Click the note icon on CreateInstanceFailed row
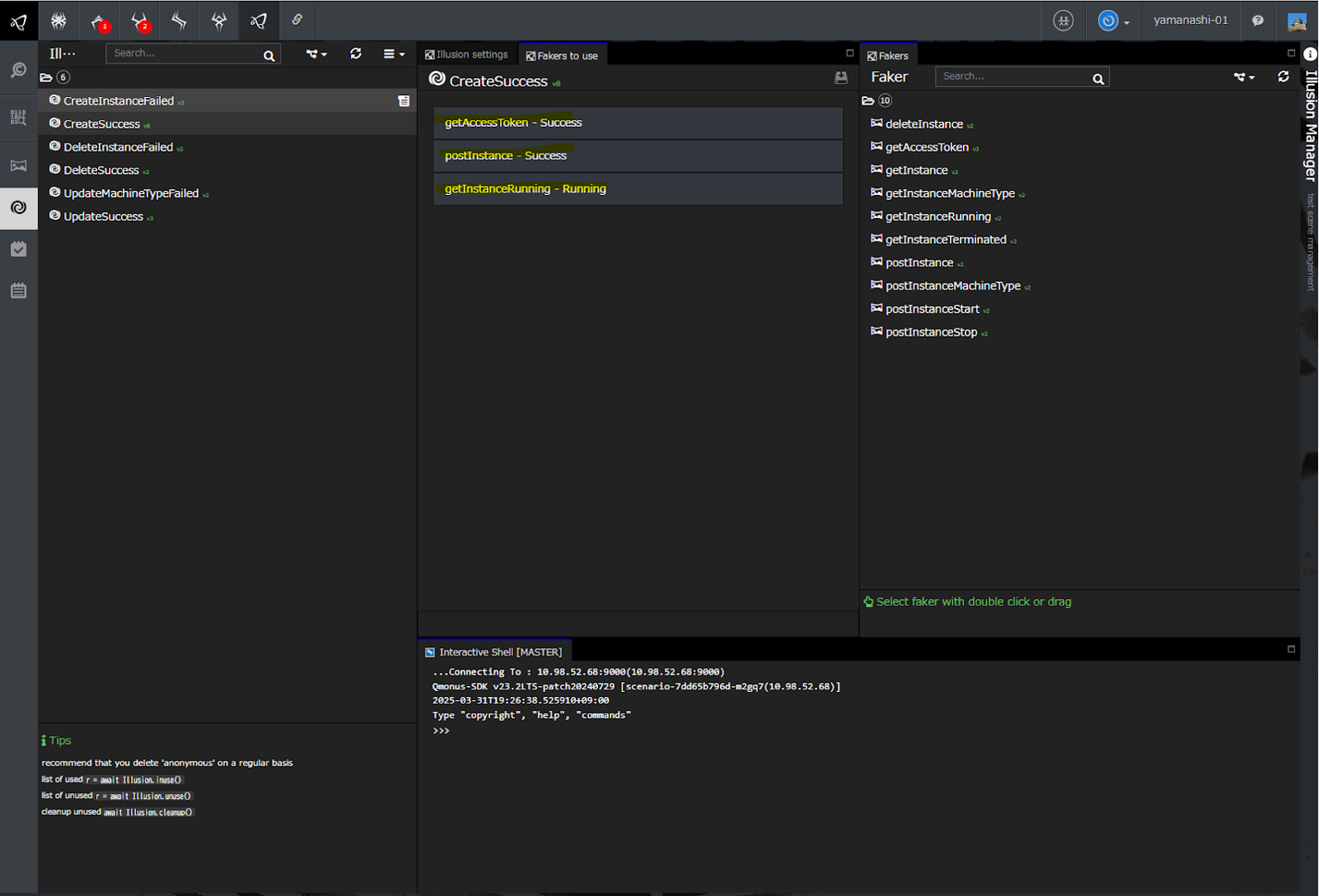 pos(404,101)
